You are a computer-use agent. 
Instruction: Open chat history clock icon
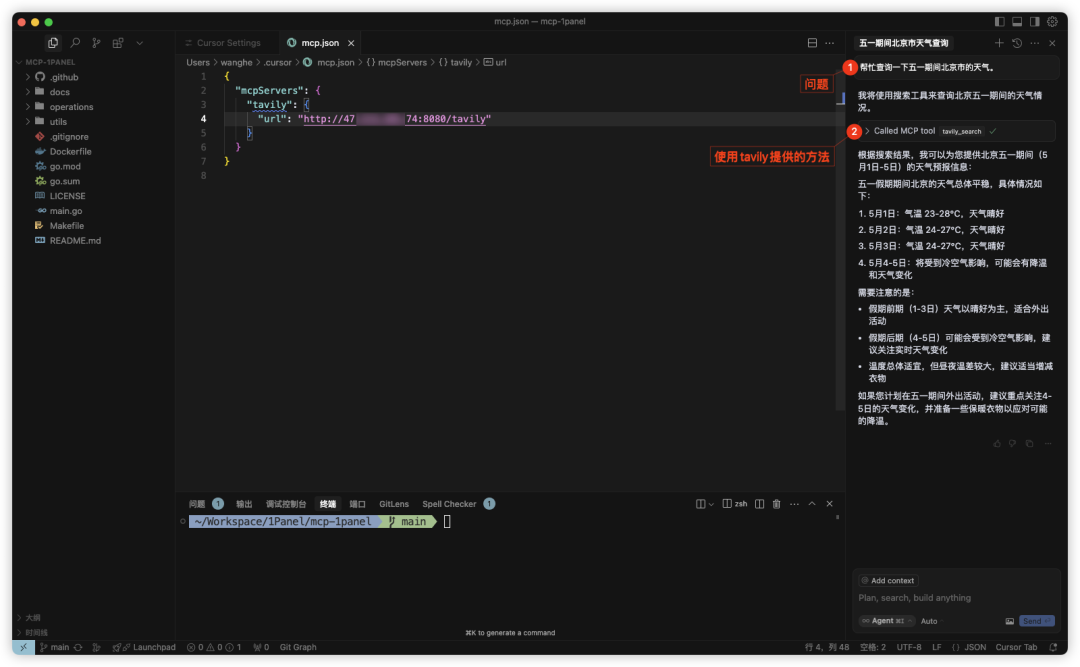tap(1017, 43)
